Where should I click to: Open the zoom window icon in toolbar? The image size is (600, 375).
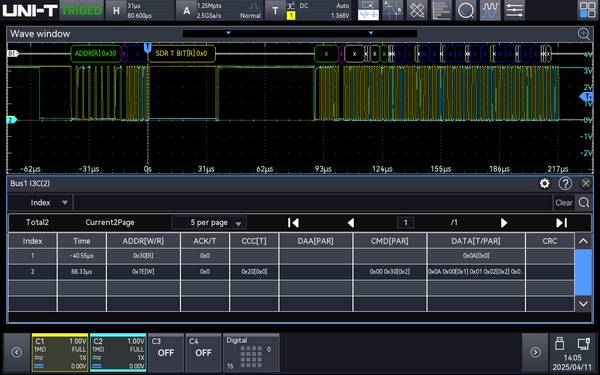pyautogui.click(x=368, y=10)
